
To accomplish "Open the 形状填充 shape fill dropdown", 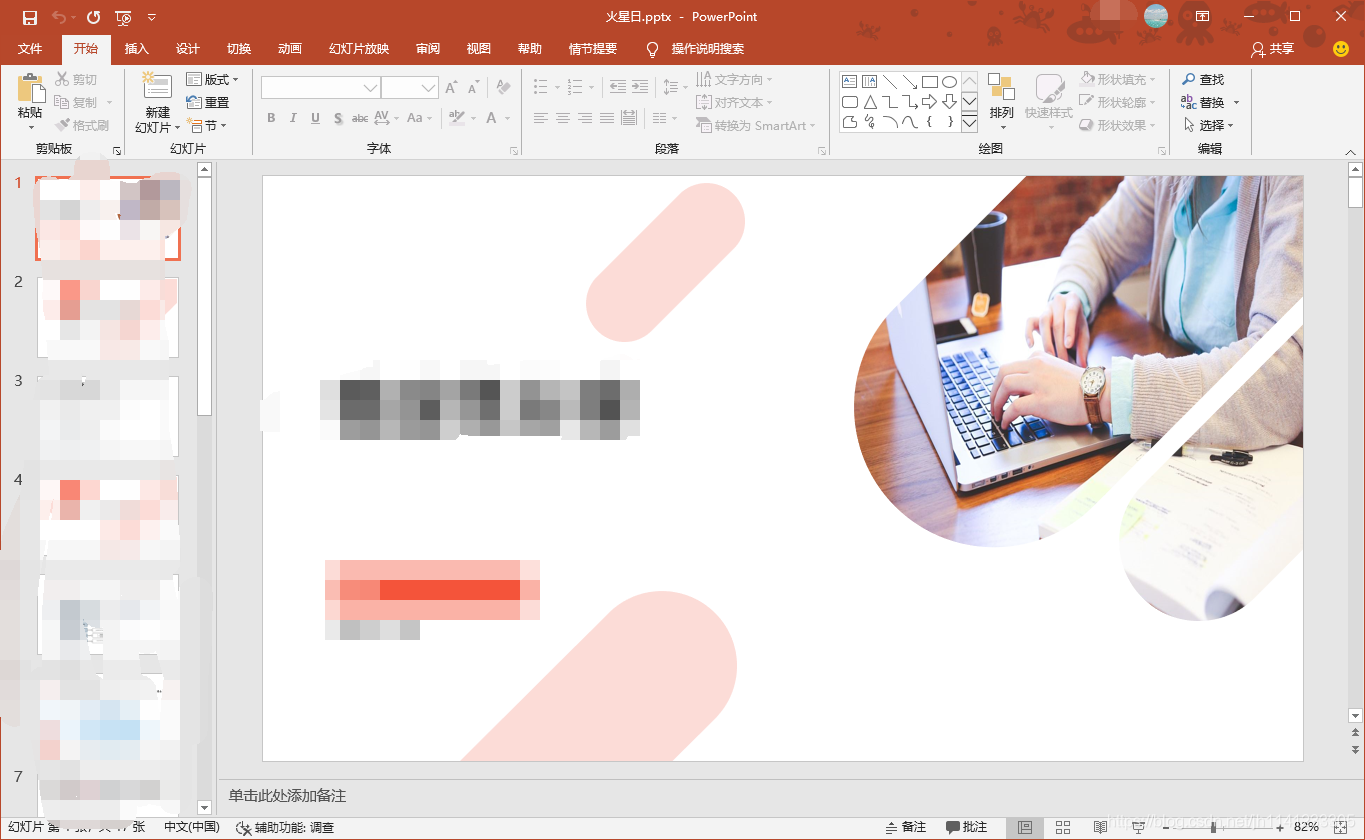I will pyautogui.click(x=1118, y=79).
